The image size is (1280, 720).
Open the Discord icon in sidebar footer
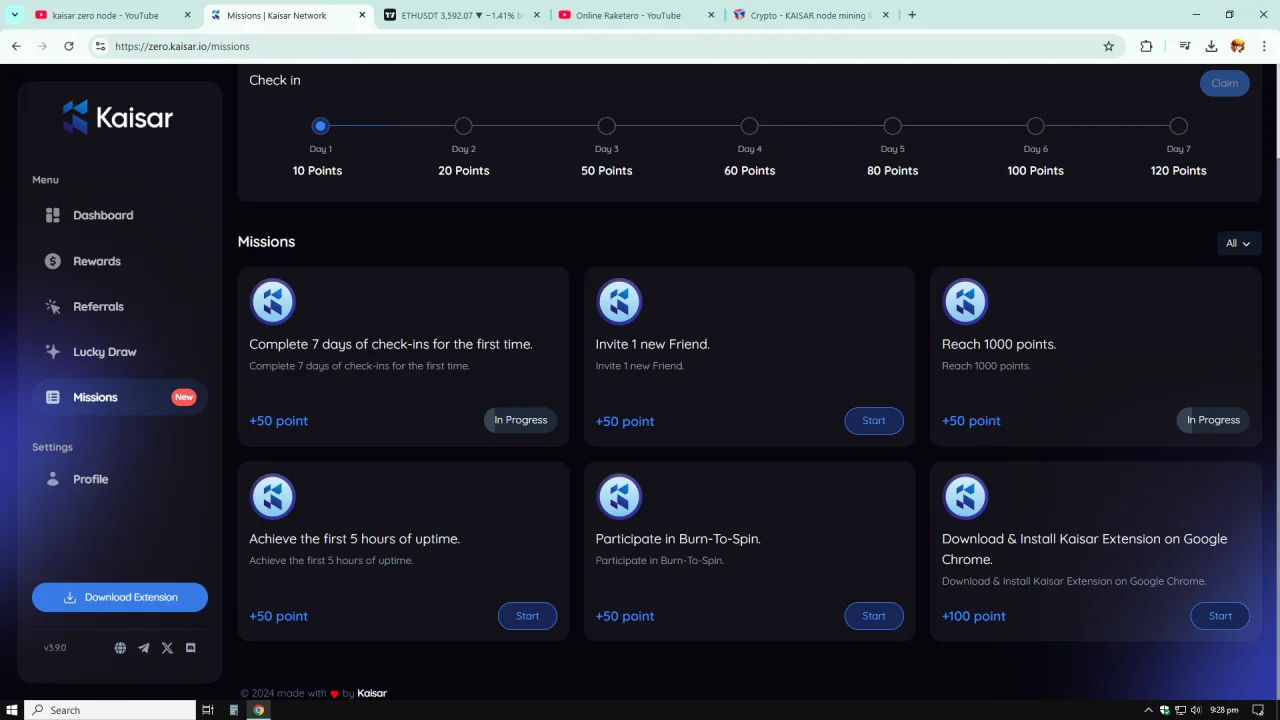pyautogui.click(x=191, y=648)
